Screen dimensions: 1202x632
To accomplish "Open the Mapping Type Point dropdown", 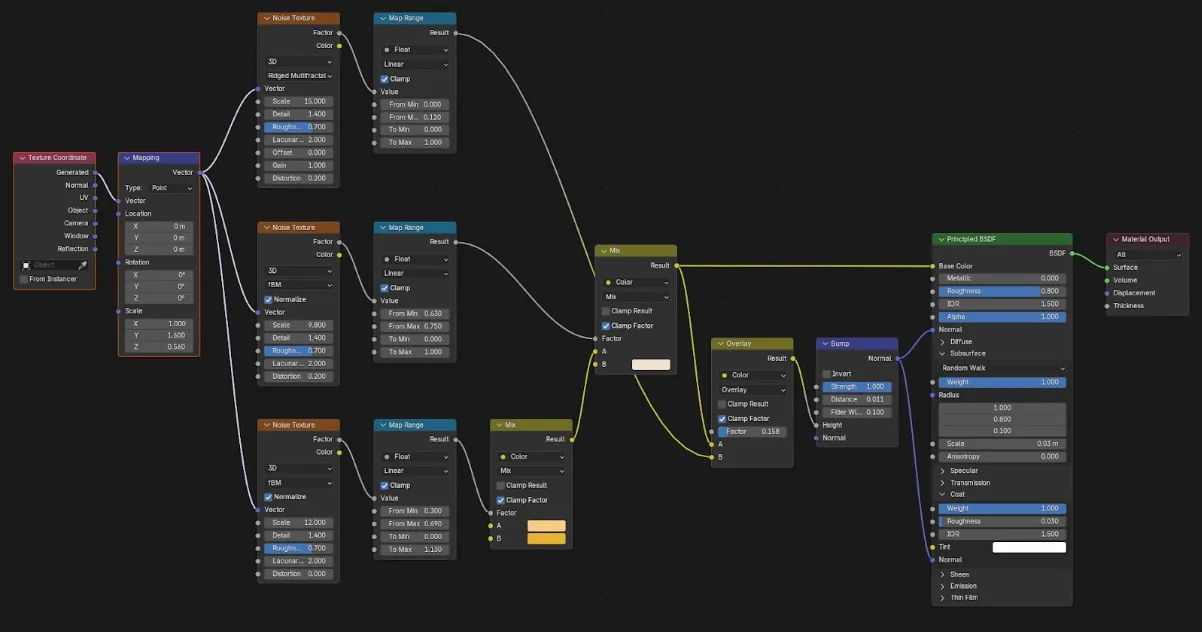I will pos(171,188).
